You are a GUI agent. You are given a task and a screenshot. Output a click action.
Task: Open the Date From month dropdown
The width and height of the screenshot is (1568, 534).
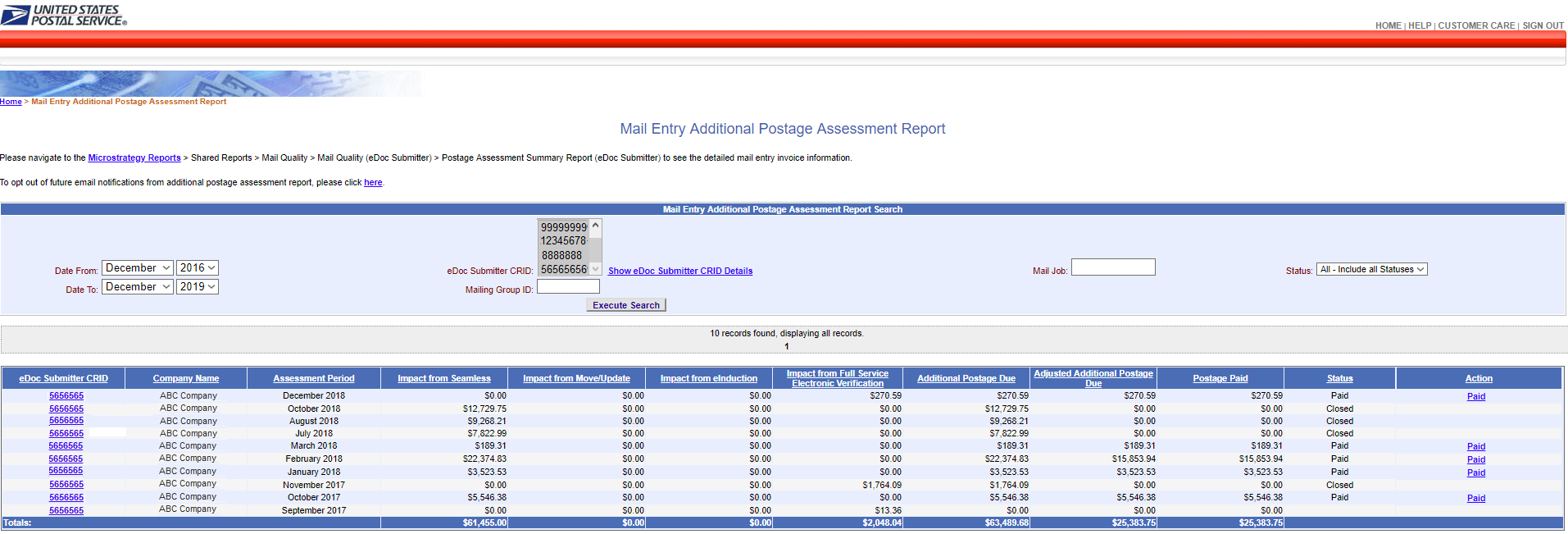coord(137,268)
